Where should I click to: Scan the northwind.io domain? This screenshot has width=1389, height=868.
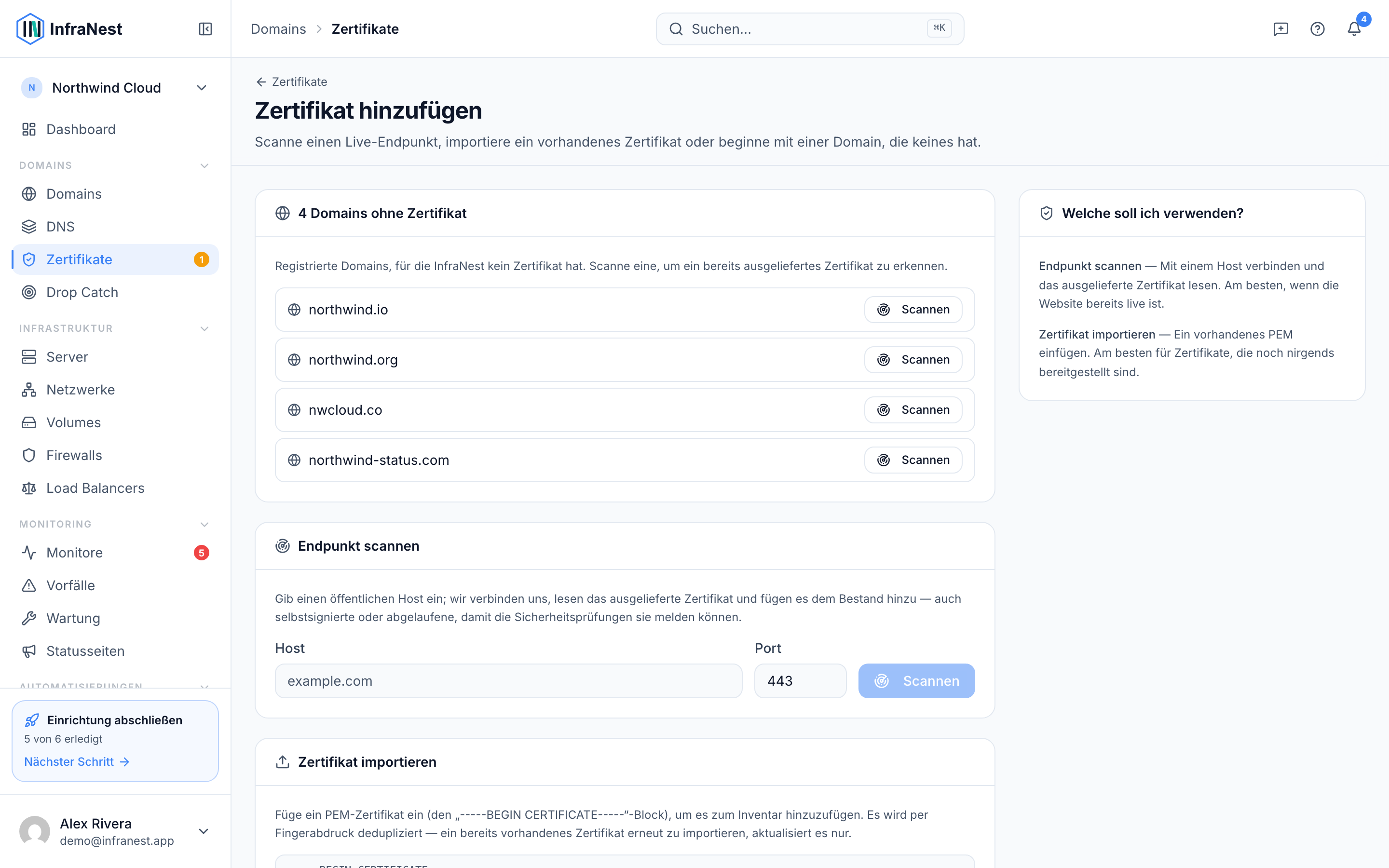coord(913,310)
